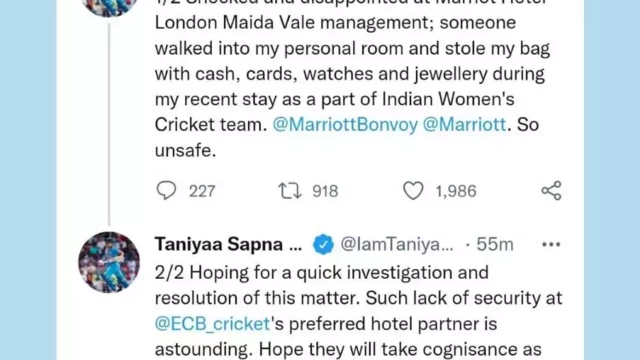Click the blue verified badge
The image size is (640, 360).
[323, 244]
